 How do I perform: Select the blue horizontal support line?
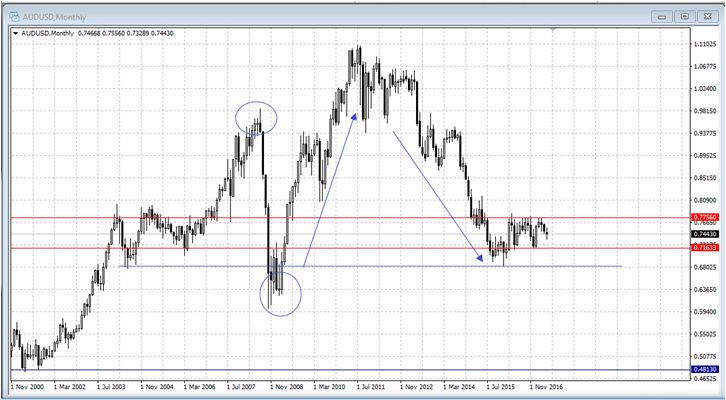point(400,266)
